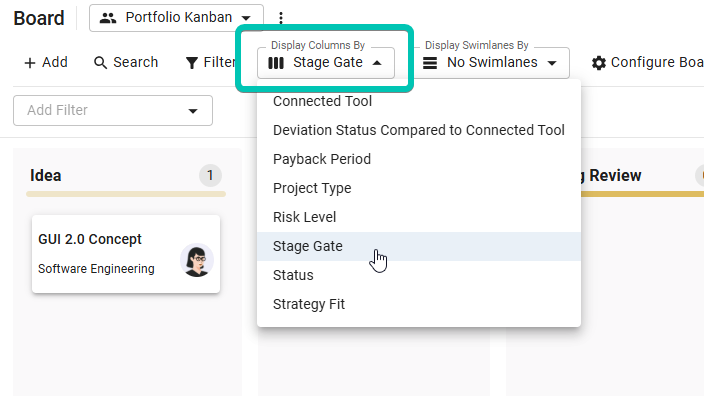Click the people icon in Portfolio Kanban selector
704x396 pixels.
108,18
